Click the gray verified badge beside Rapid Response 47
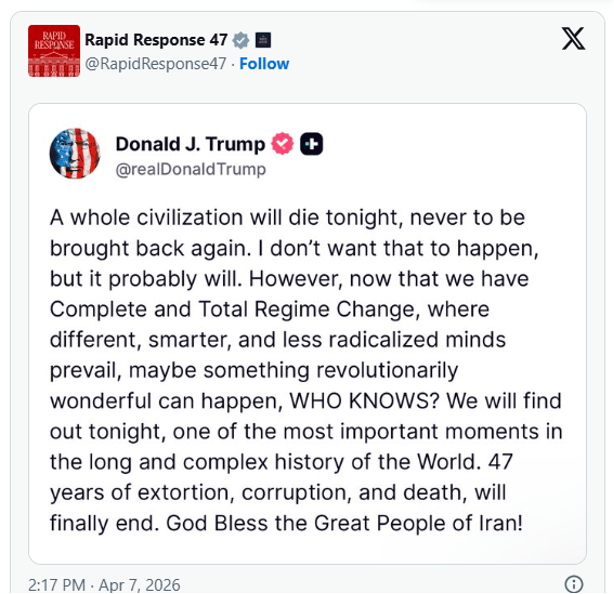This screenshot has width=614, height=594. (240, 41)
